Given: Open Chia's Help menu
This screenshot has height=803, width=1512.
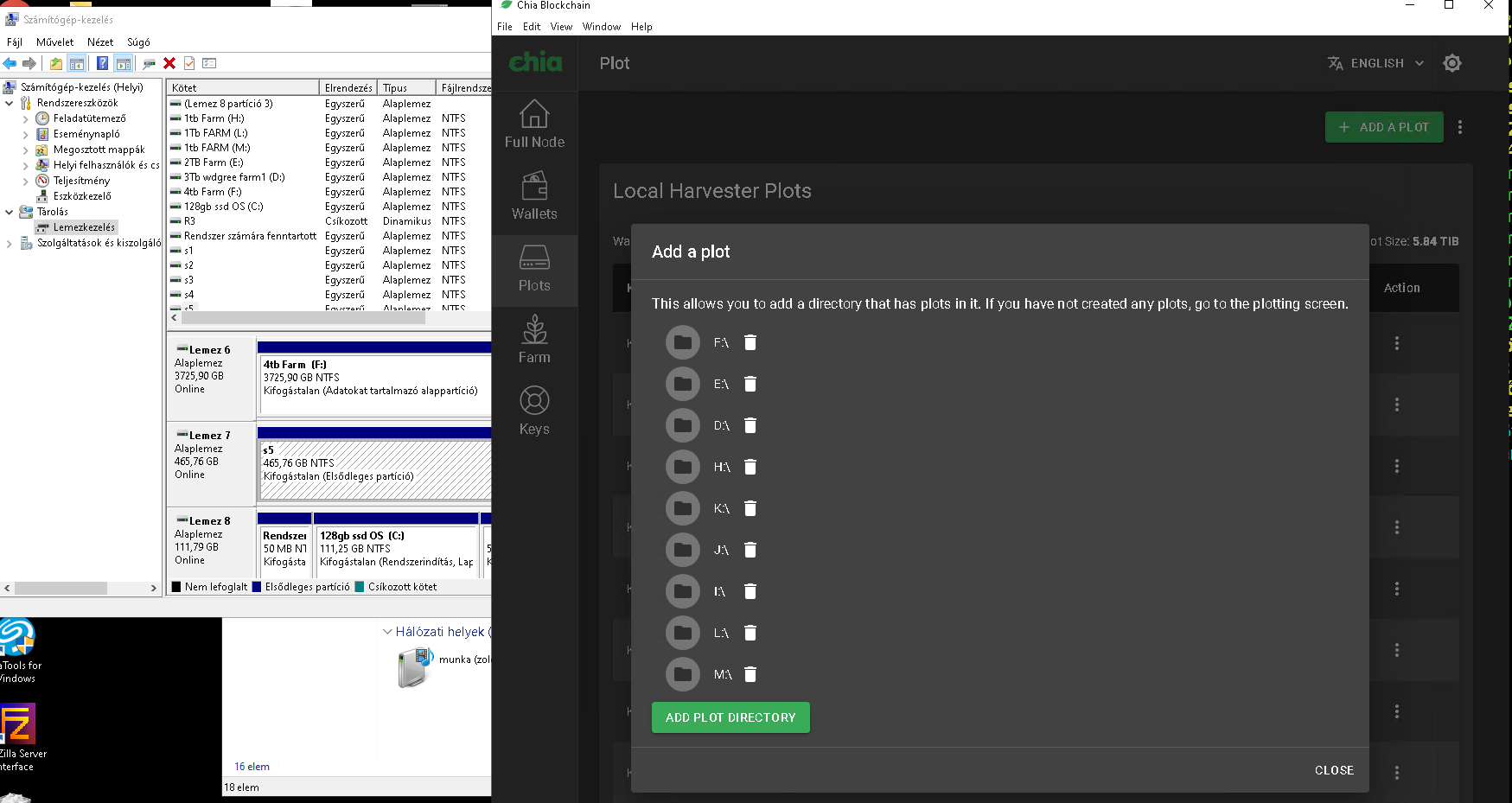Looking at the screenshot, I should coord(641,27).
